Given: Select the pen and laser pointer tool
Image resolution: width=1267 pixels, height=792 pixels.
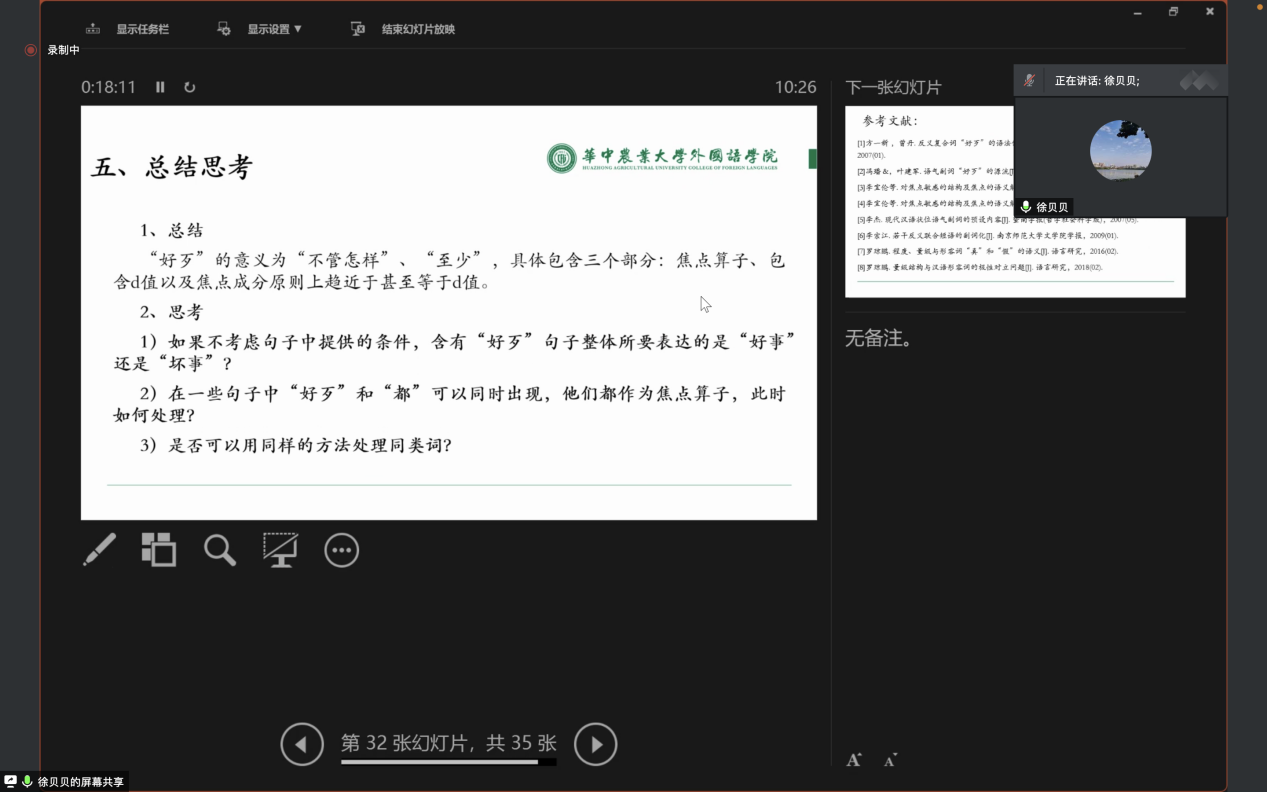Looking at the screenshot, I should pos(99,550).
